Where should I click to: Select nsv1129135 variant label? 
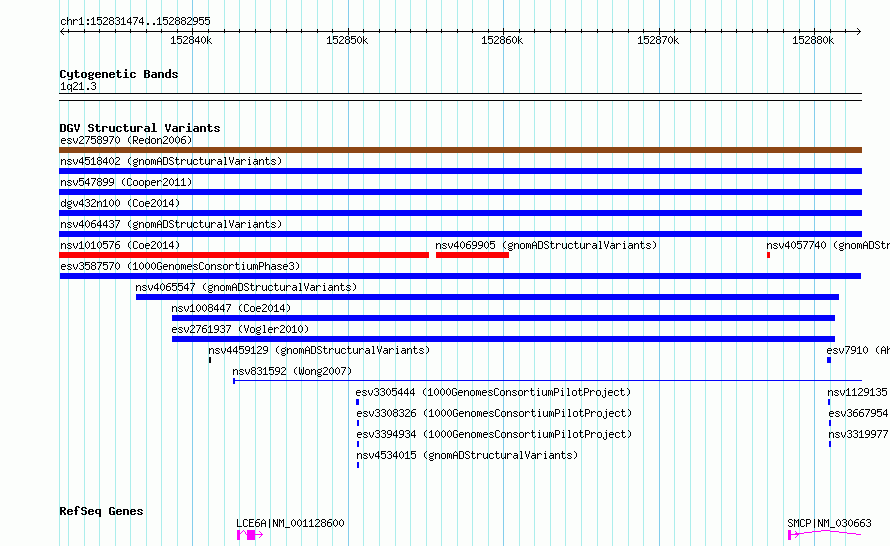(858, 392)
